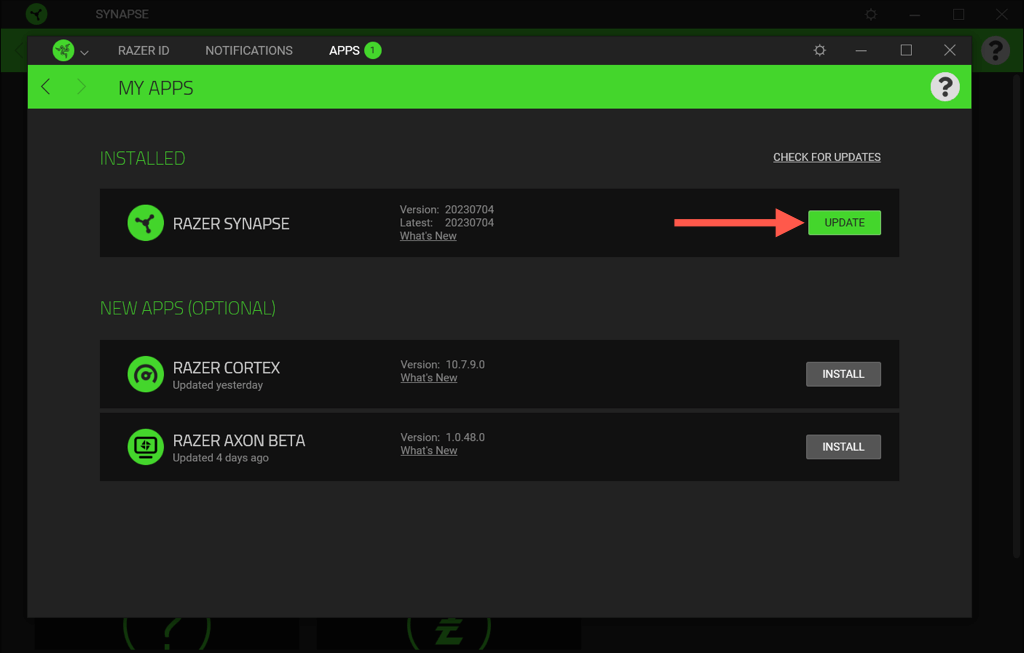Click CHECK FOR UPDATES link

click(827, 157)
